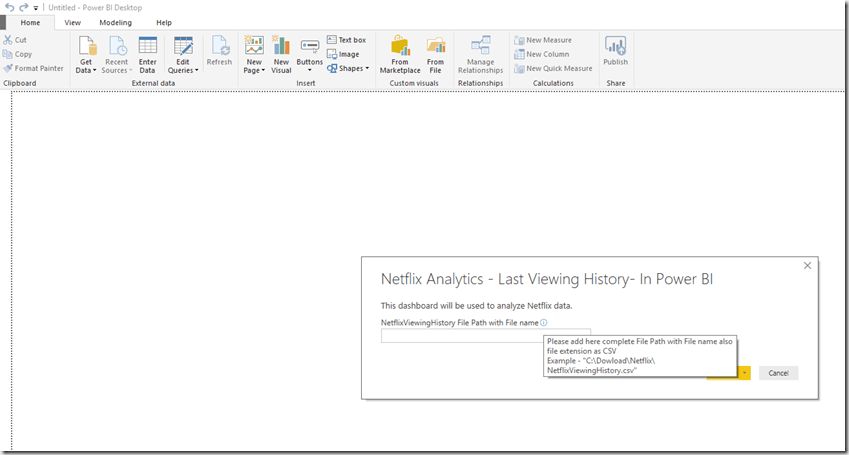Screen dimensions: 849x455
Task: Insert an Image from the ribbon
Action: 342,54
